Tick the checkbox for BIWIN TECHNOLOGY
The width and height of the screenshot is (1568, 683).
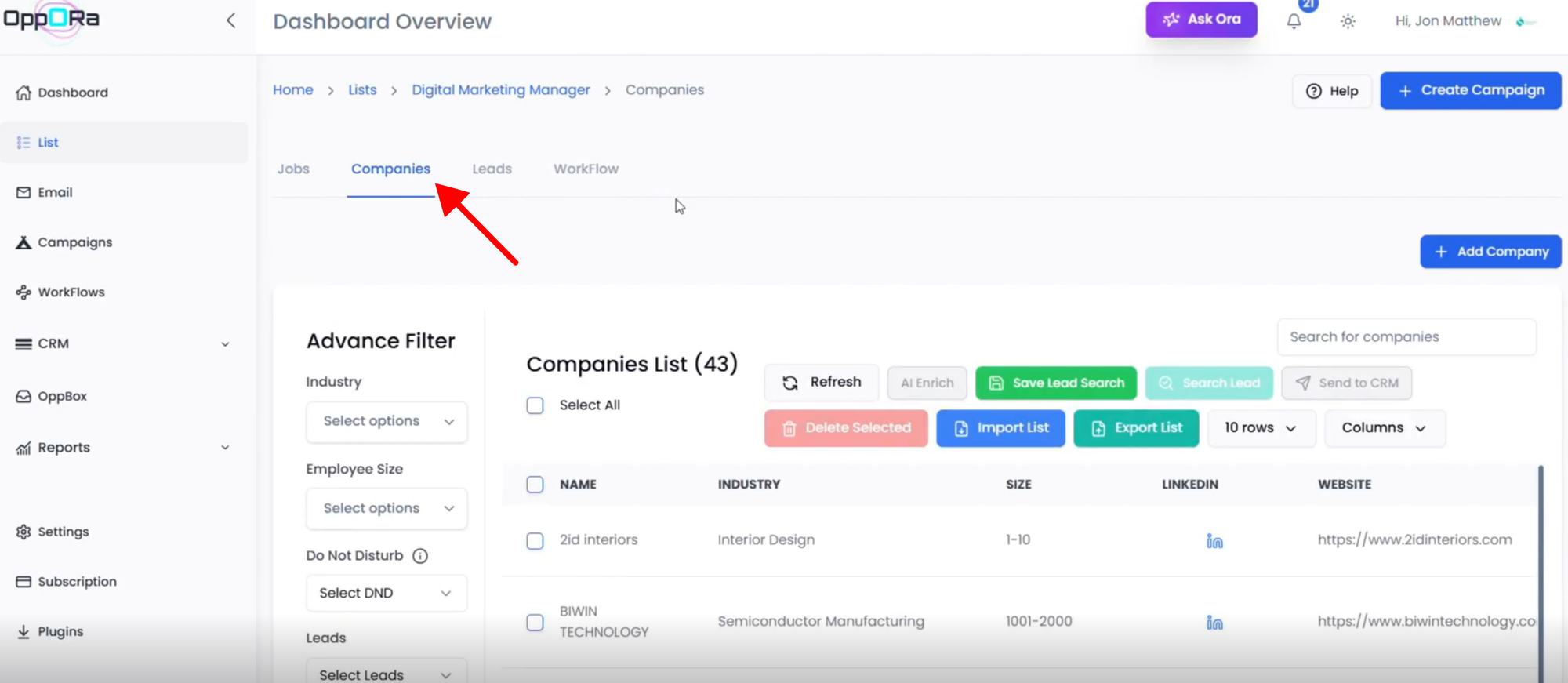point(535,623)
